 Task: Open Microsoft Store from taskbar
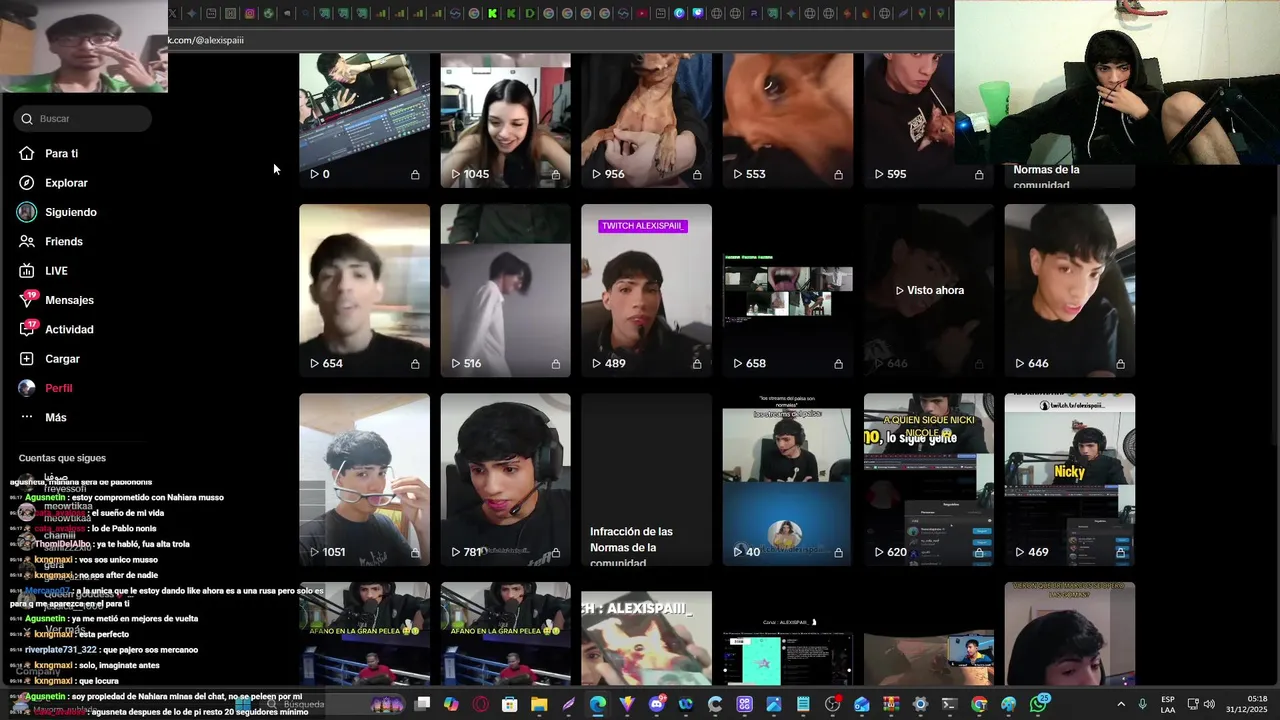tap(510, 704)
